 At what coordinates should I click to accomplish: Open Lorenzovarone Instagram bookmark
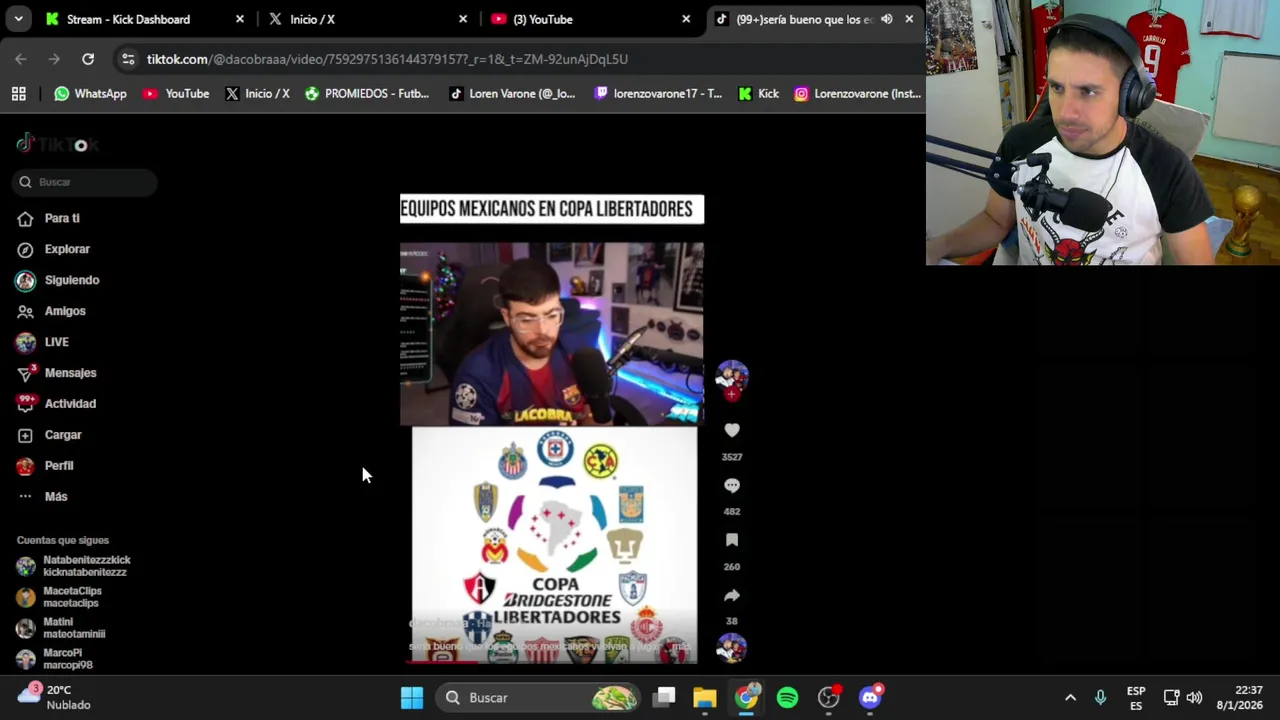click(857, 94)
